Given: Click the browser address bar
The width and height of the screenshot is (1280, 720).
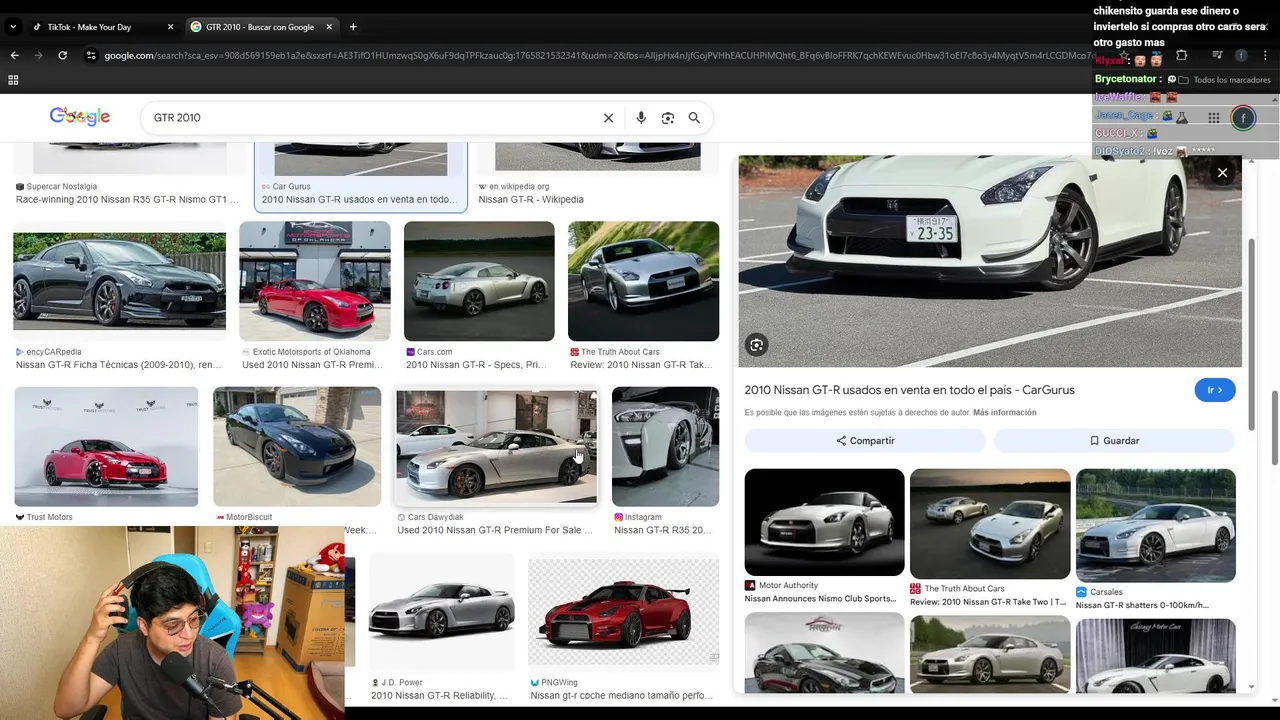Looking at the screenshot, I should point(600,55).
